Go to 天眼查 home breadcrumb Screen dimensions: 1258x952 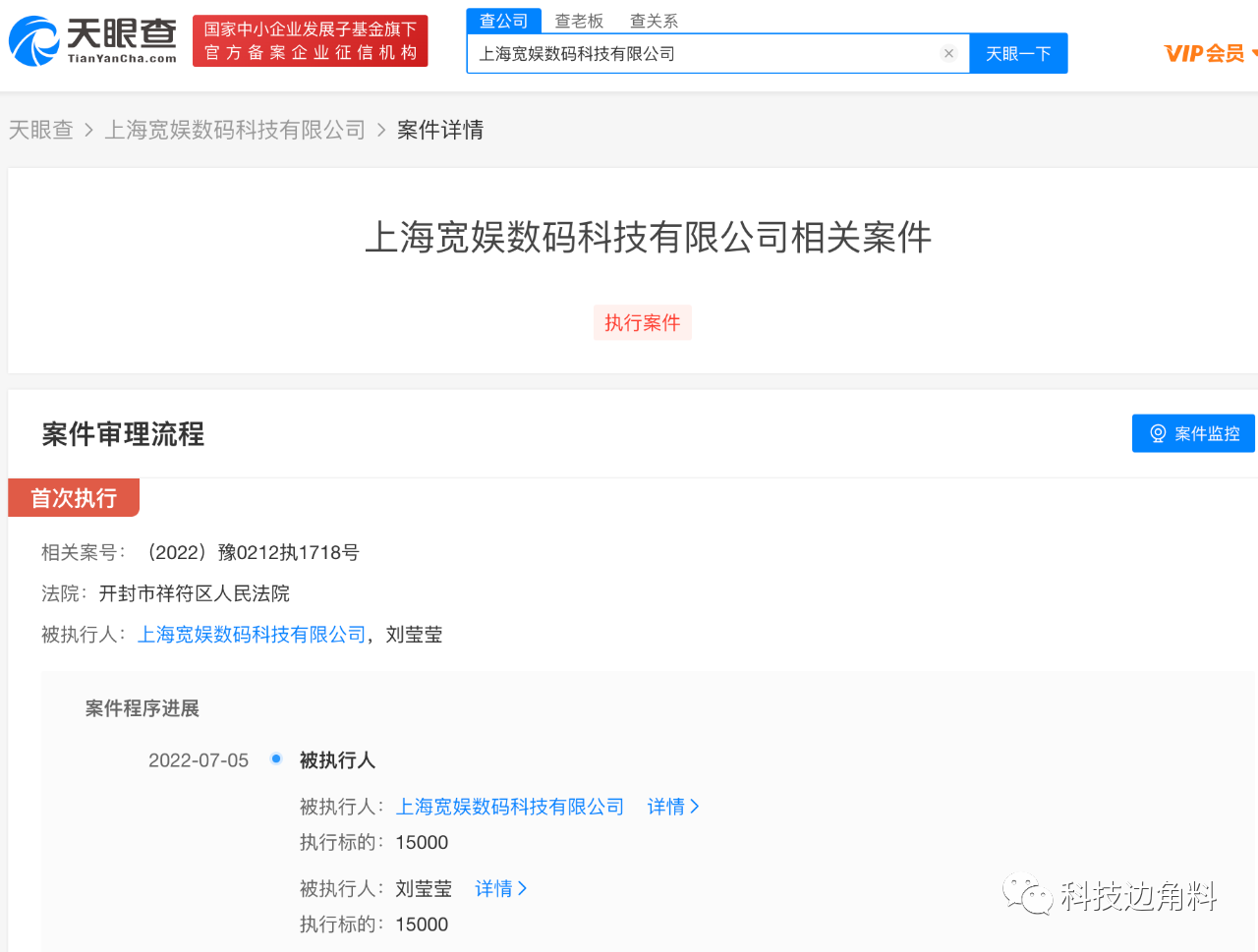(x=41, y=130)
